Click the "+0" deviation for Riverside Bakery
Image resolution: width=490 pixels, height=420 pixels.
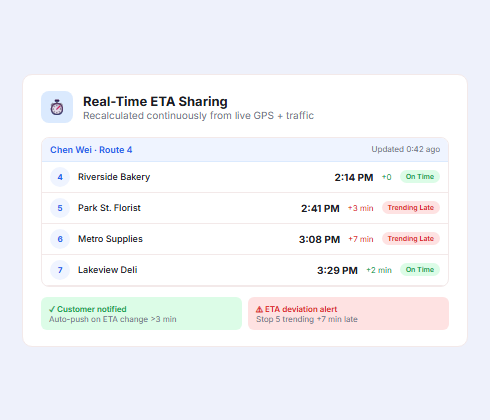387,177
